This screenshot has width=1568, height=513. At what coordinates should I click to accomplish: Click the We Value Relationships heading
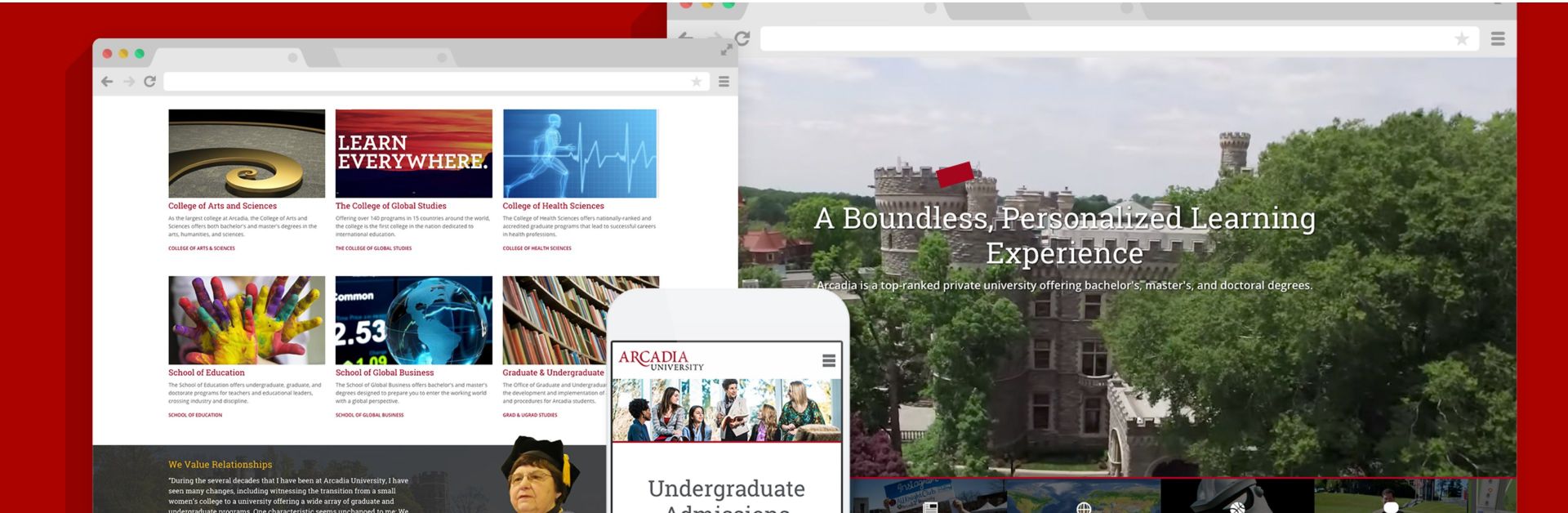(220, 464)
